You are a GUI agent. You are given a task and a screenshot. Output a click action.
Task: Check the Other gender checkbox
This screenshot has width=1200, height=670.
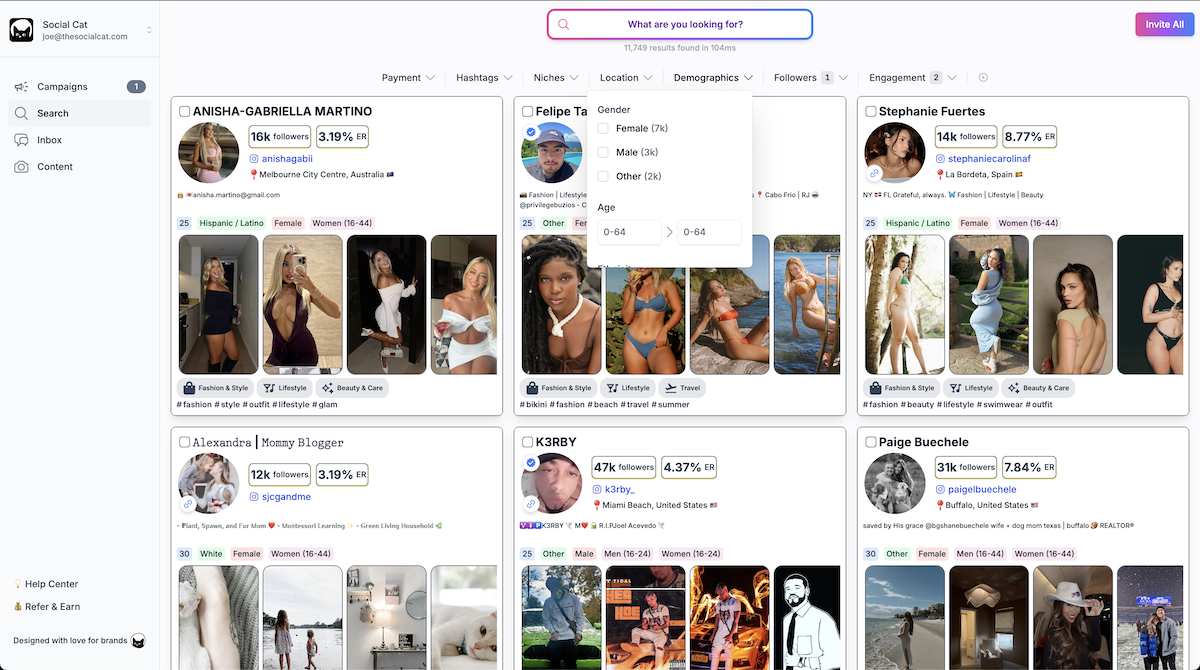pos(603,176)
